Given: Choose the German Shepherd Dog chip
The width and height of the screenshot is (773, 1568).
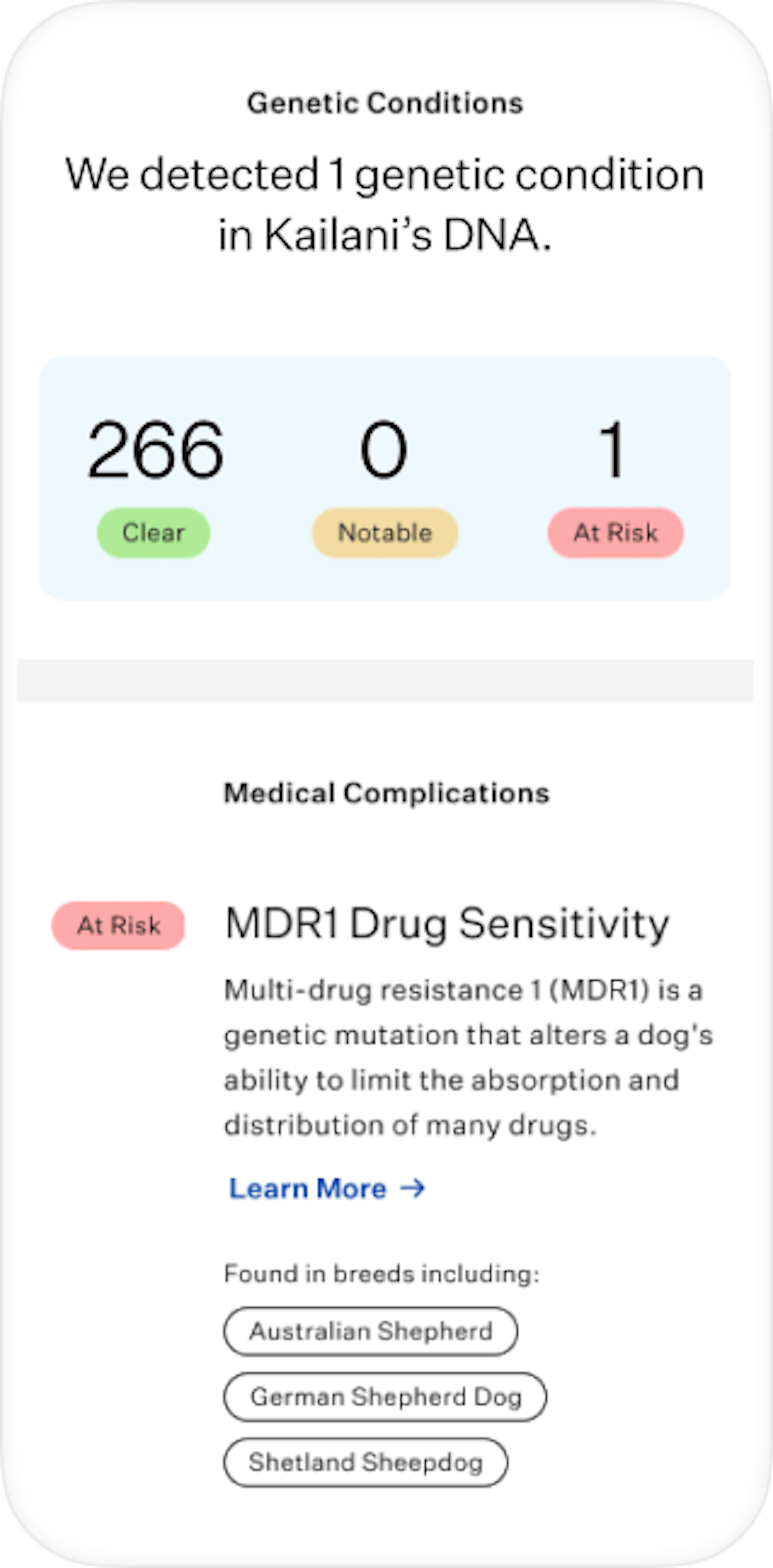Looking at the screenshot, I should [x=385, y=1397].
